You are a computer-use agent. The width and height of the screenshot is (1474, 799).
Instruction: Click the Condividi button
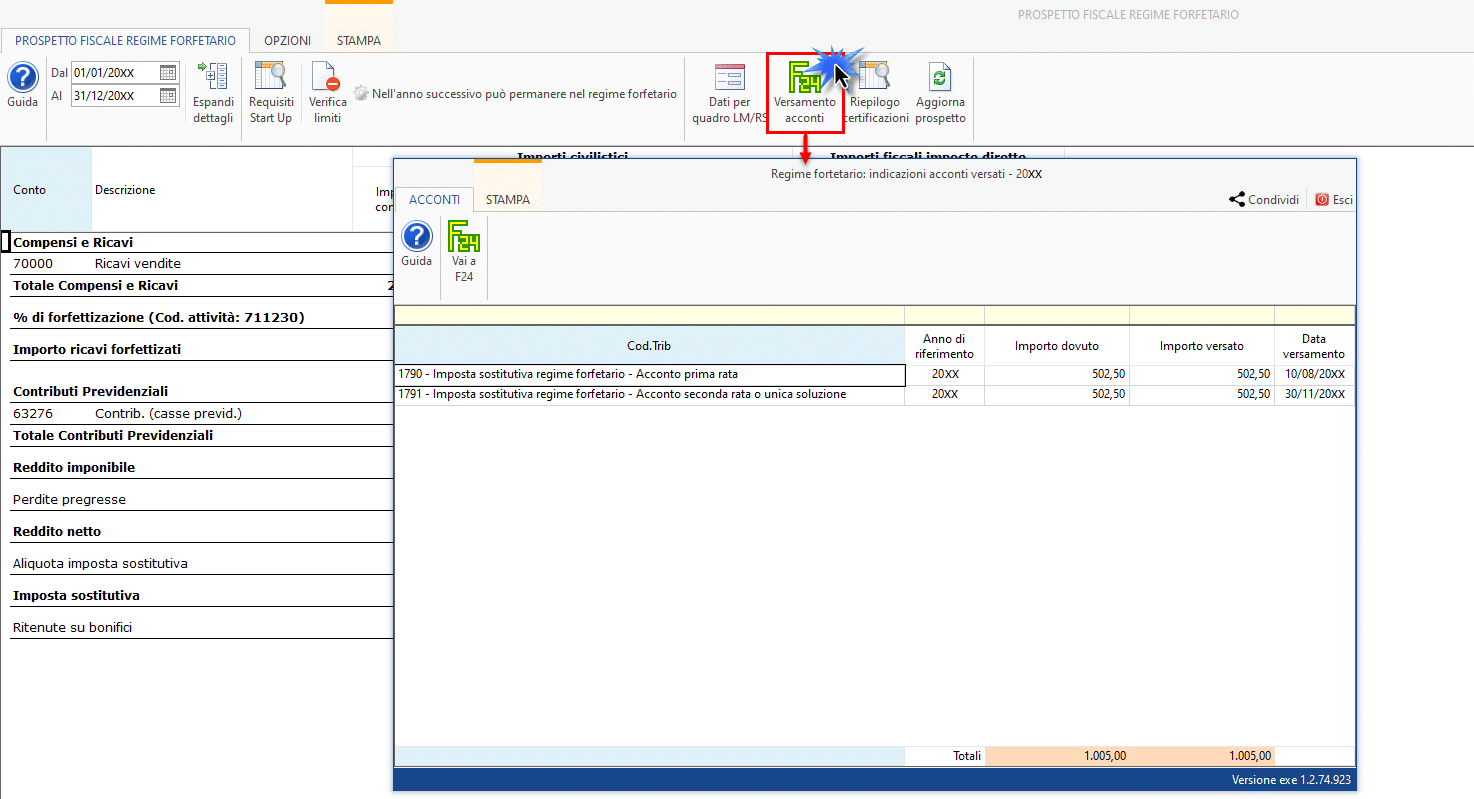pos(1264,199)
